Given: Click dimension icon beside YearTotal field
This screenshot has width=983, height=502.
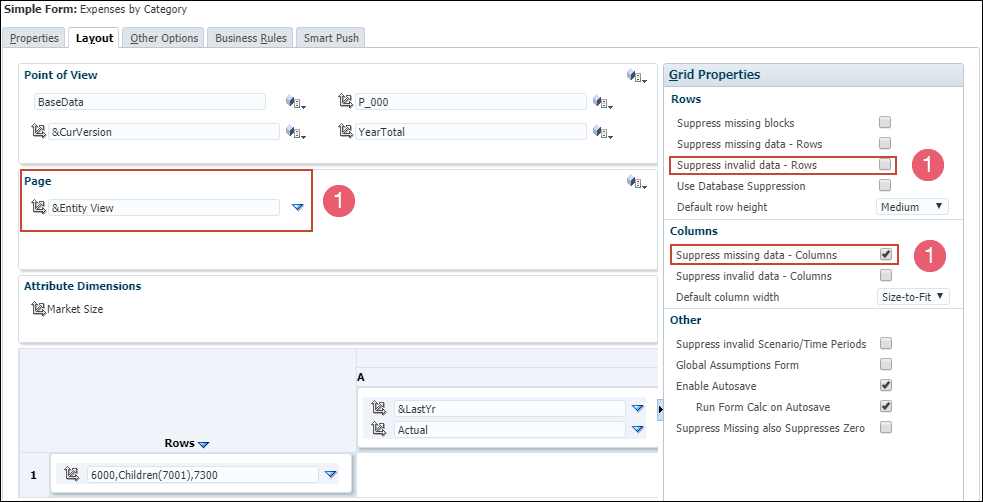Looking at the screenshot, I should [x=345, y=132].
